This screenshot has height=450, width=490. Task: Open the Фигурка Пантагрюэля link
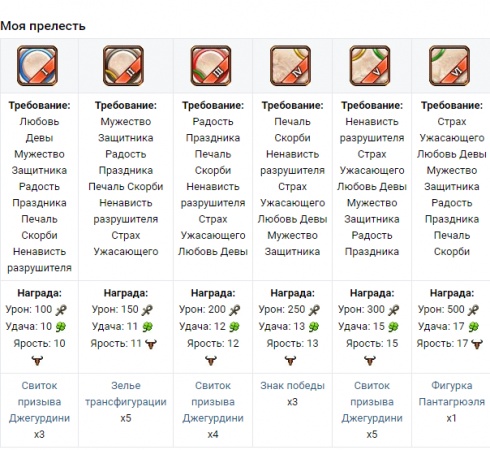click(x=452, y=394)
